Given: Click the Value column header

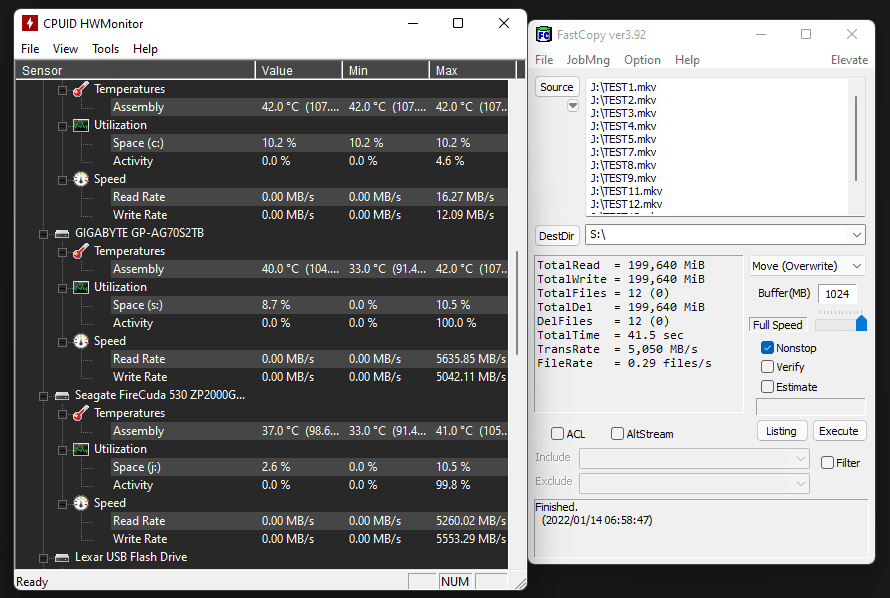Looking at the screenshot, I should point(299,70).
